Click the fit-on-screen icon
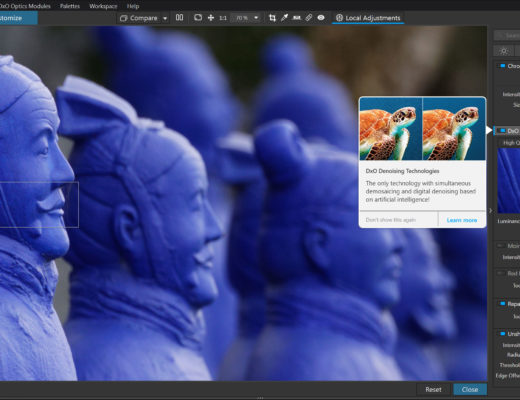This screenshot has width=520, height=400. (x=198, y=18)
